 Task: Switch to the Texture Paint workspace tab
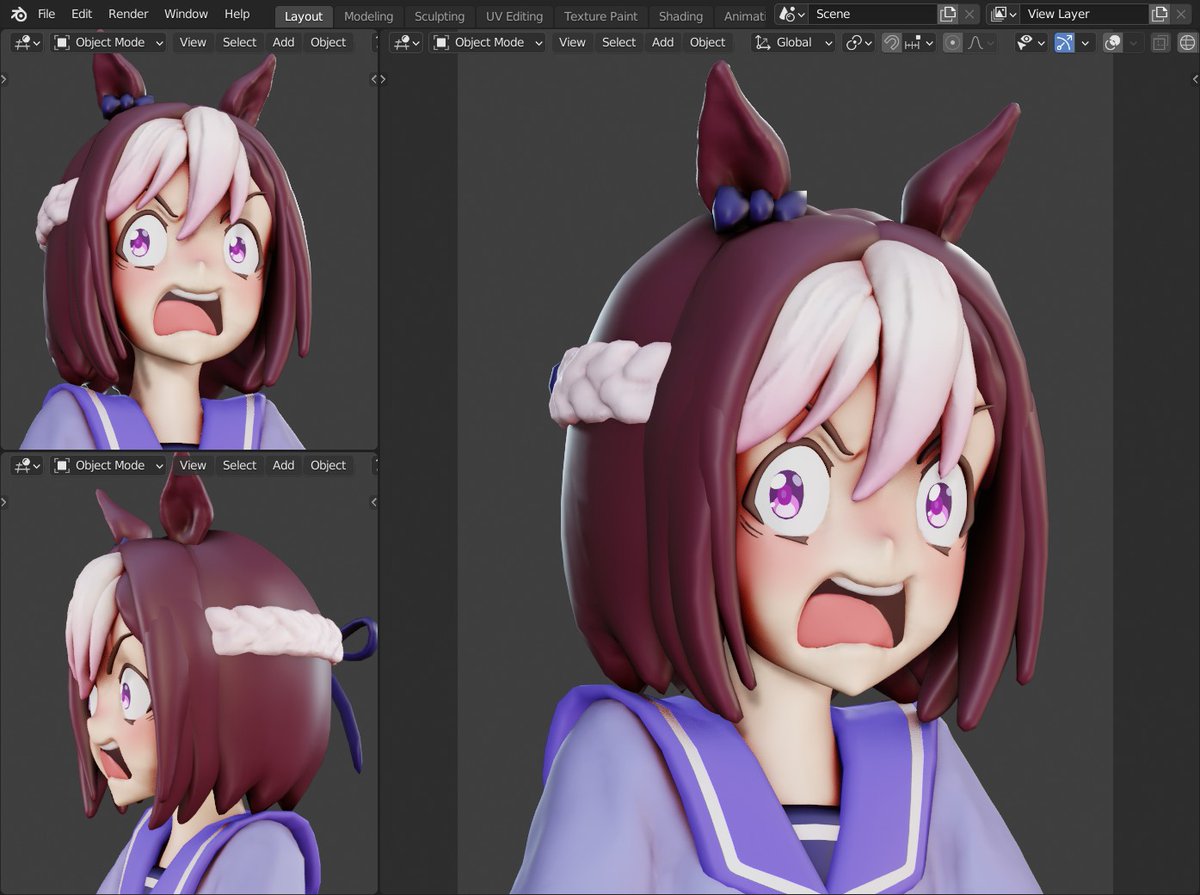pos(601,16)
